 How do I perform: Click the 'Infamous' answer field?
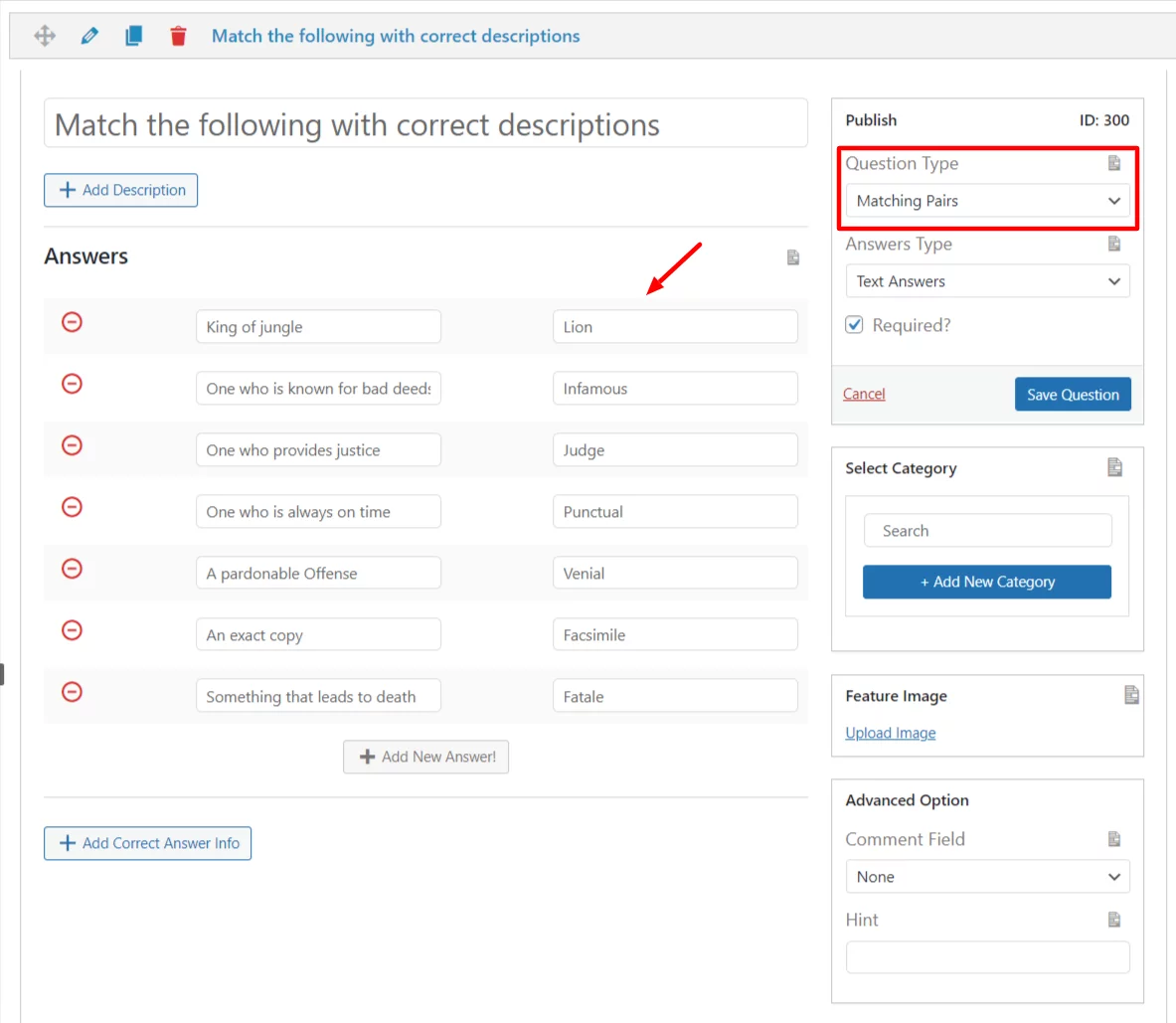675,389
